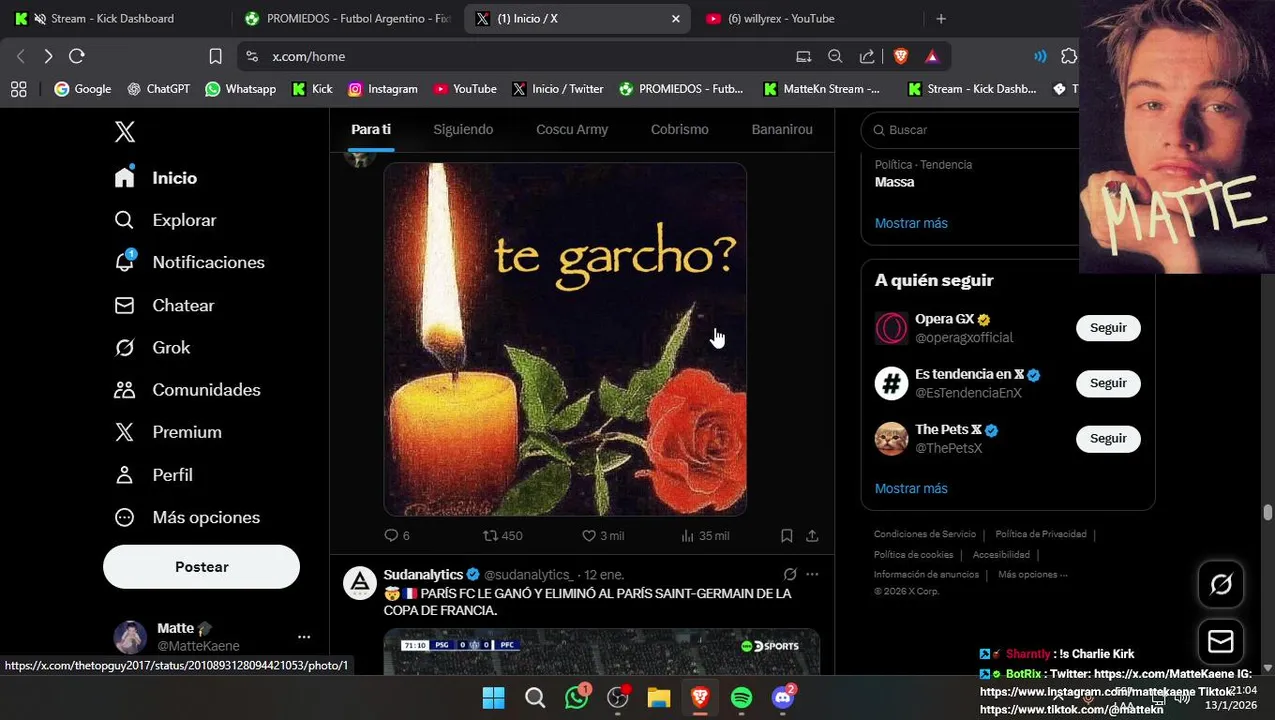The image size is (1275, 720).
Task: Open account menu dots next to Matte
Action: pyautogui.click(x=304, y=637)
